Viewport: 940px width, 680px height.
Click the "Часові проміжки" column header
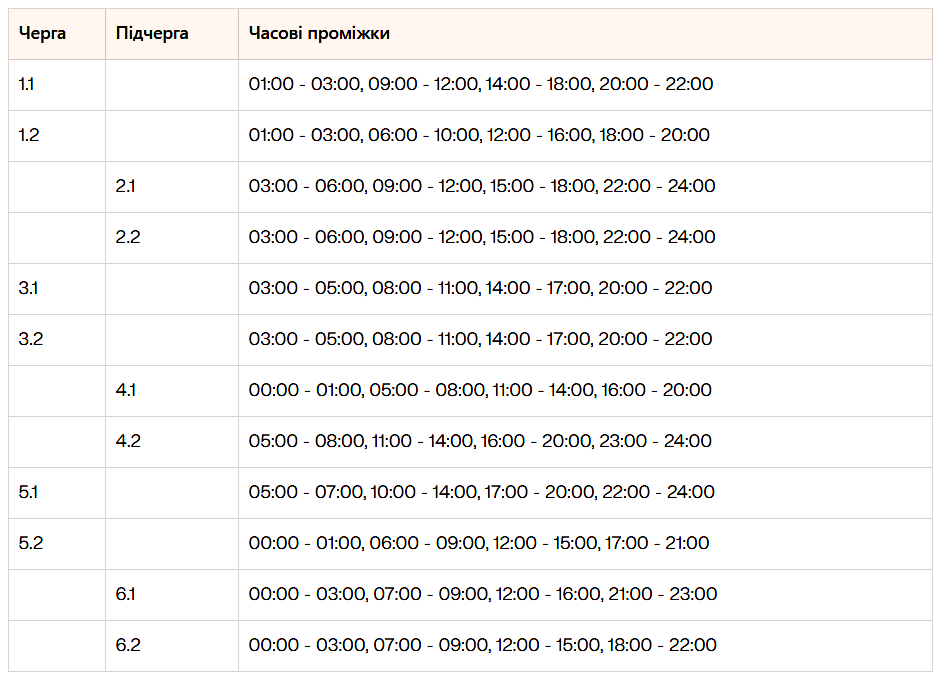point(319,34)
